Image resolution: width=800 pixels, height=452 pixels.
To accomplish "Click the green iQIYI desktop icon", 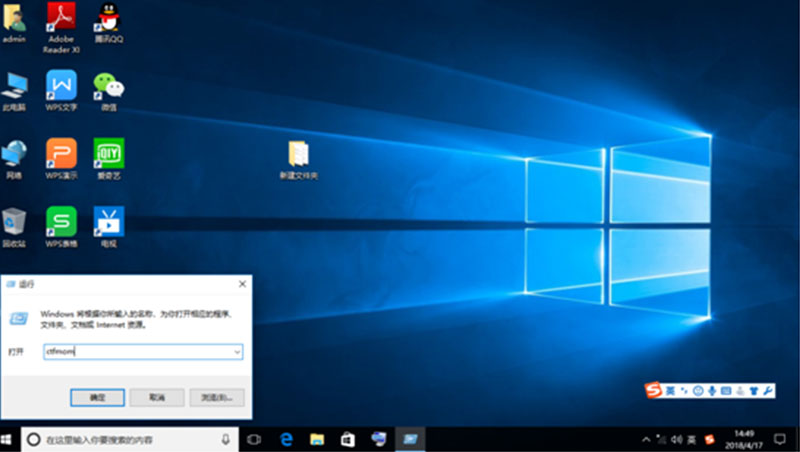I will click(x=108, y=154).
